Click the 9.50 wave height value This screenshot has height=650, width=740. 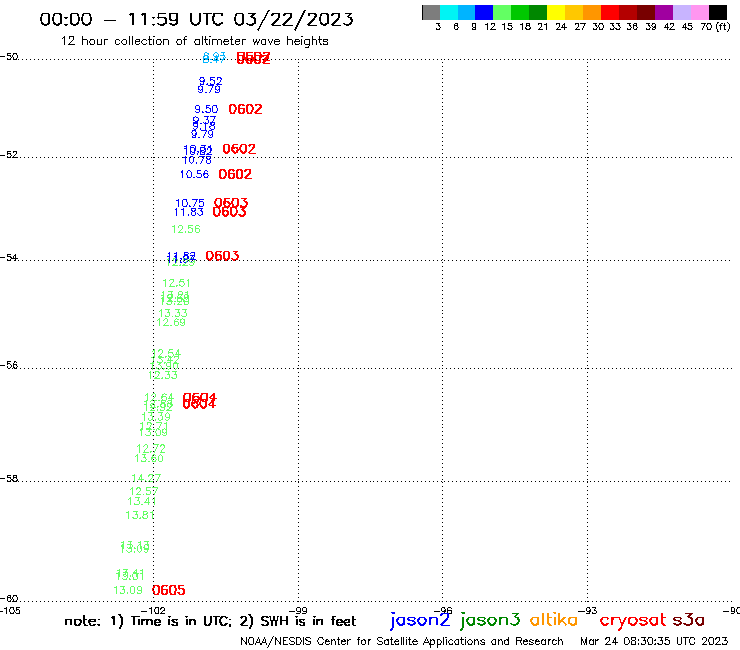coord(206,110)
